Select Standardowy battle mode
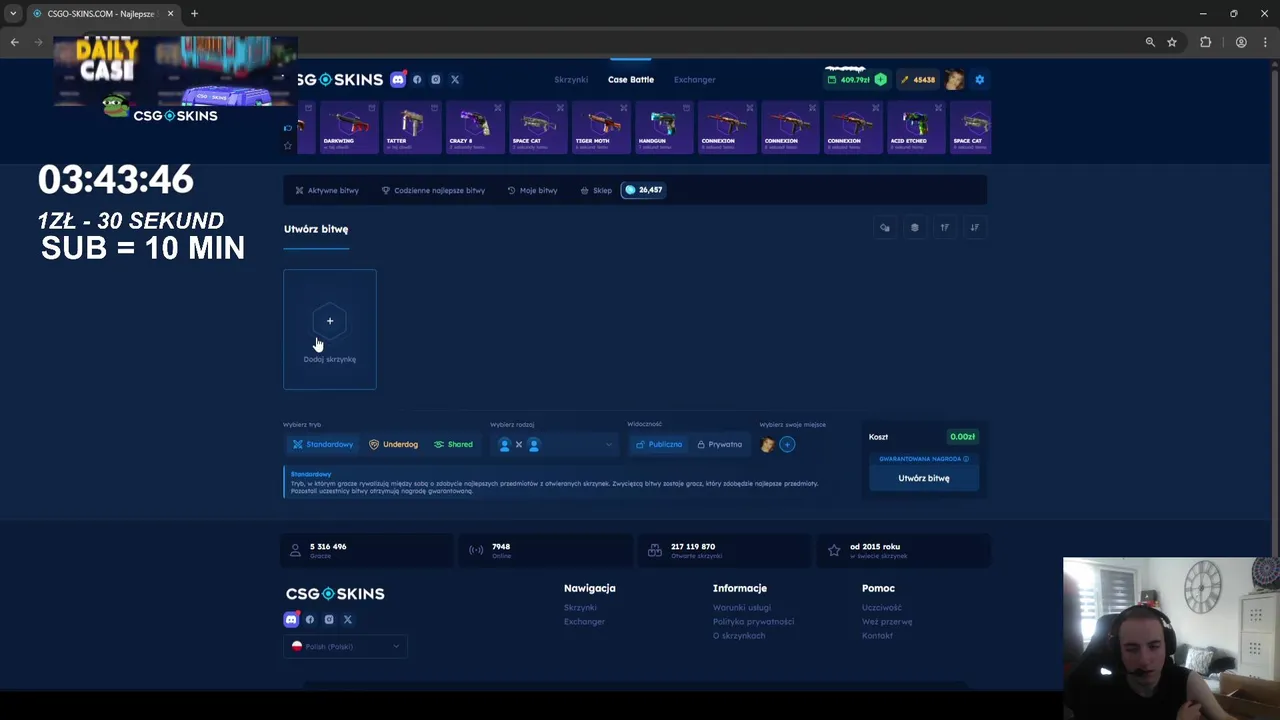The image size is (1280, 720). pos(323,444)
